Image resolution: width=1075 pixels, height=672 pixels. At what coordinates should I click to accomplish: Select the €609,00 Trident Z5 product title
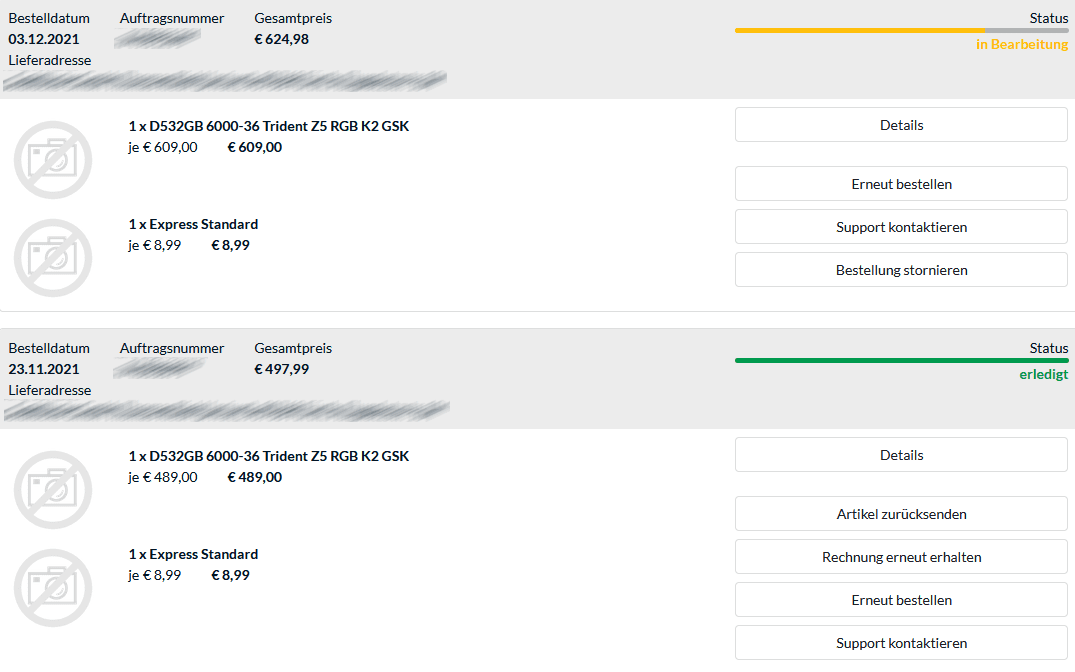269,126
